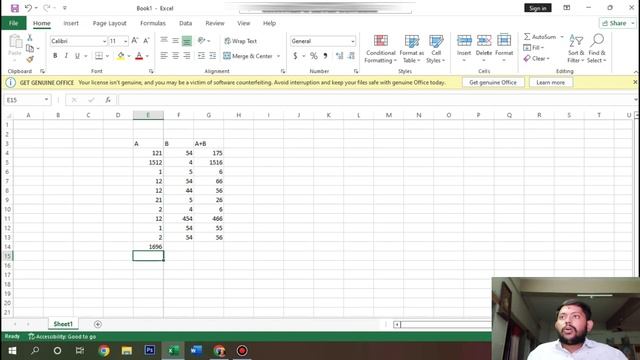Image resolution: width=640 pixels, height=360 pixels.
Task: Switch to the Review tab
Action: click(x=215, y=23)
